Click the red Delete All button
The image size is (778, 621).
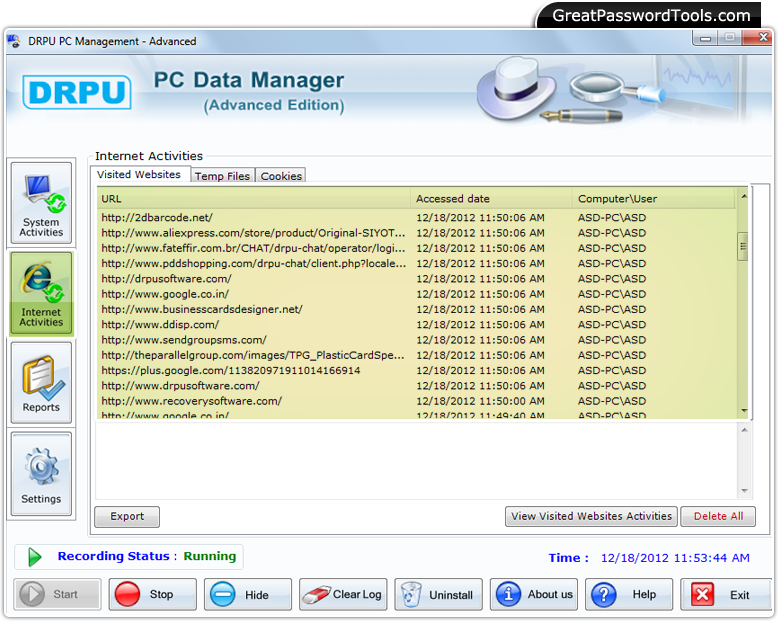point(718,516)
